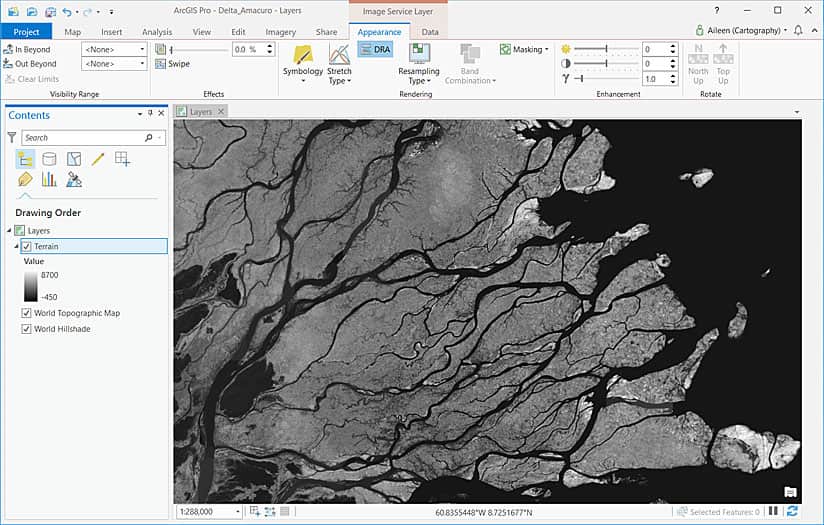Switch to the Share ribbon tab

[x=326, y=32]
